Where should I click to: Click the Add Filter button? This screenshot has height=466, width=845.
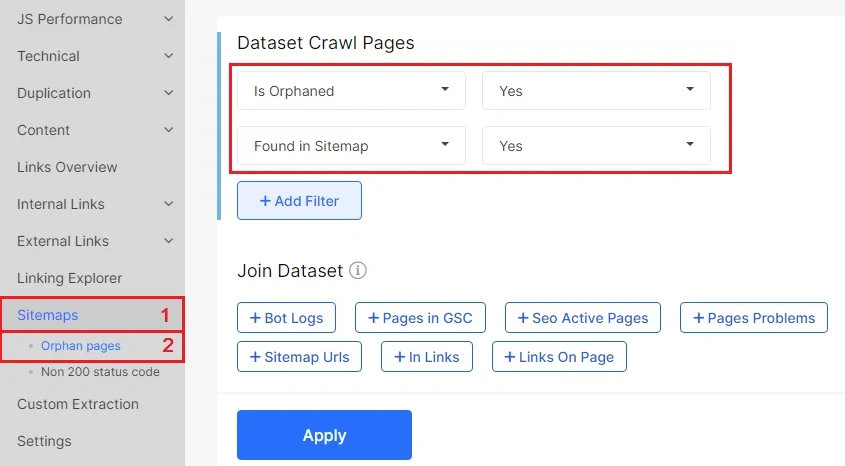click(x=299, y=200)
